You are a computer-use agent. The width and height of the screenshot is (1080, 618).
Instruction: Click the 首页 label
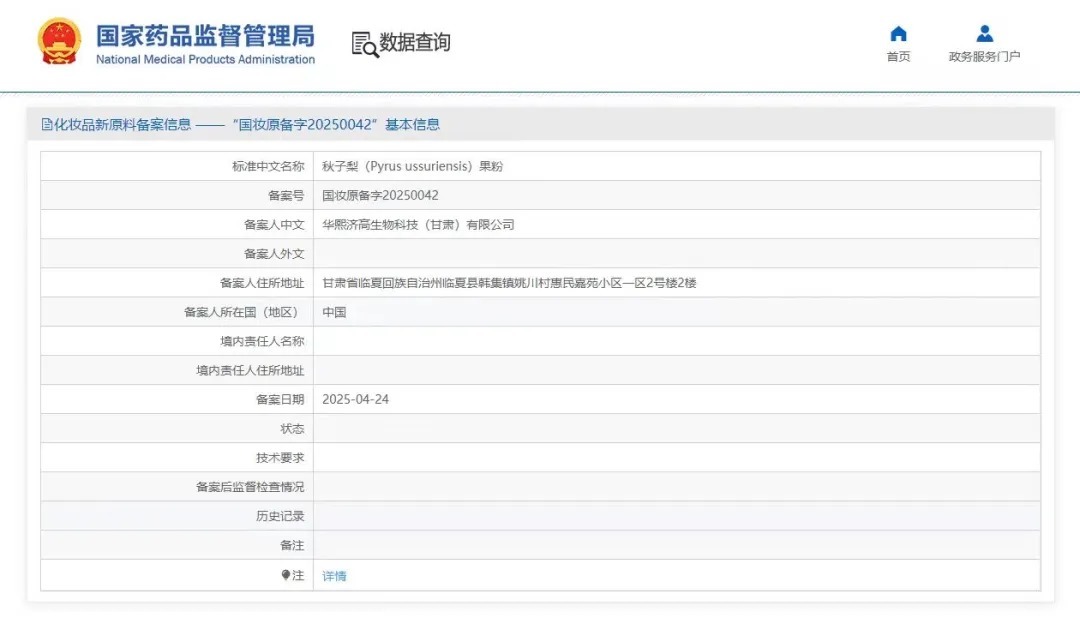pos(898,56)
